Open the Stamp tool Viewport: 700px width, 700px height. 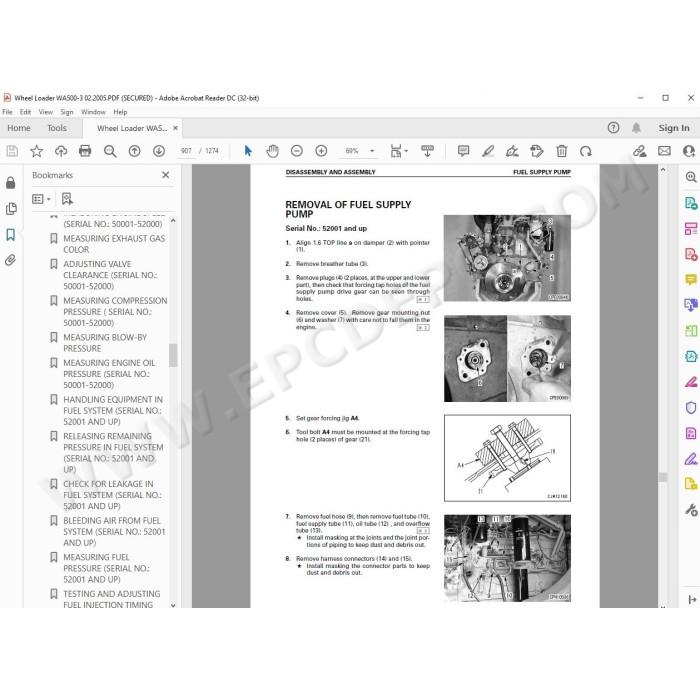[537, 151]
